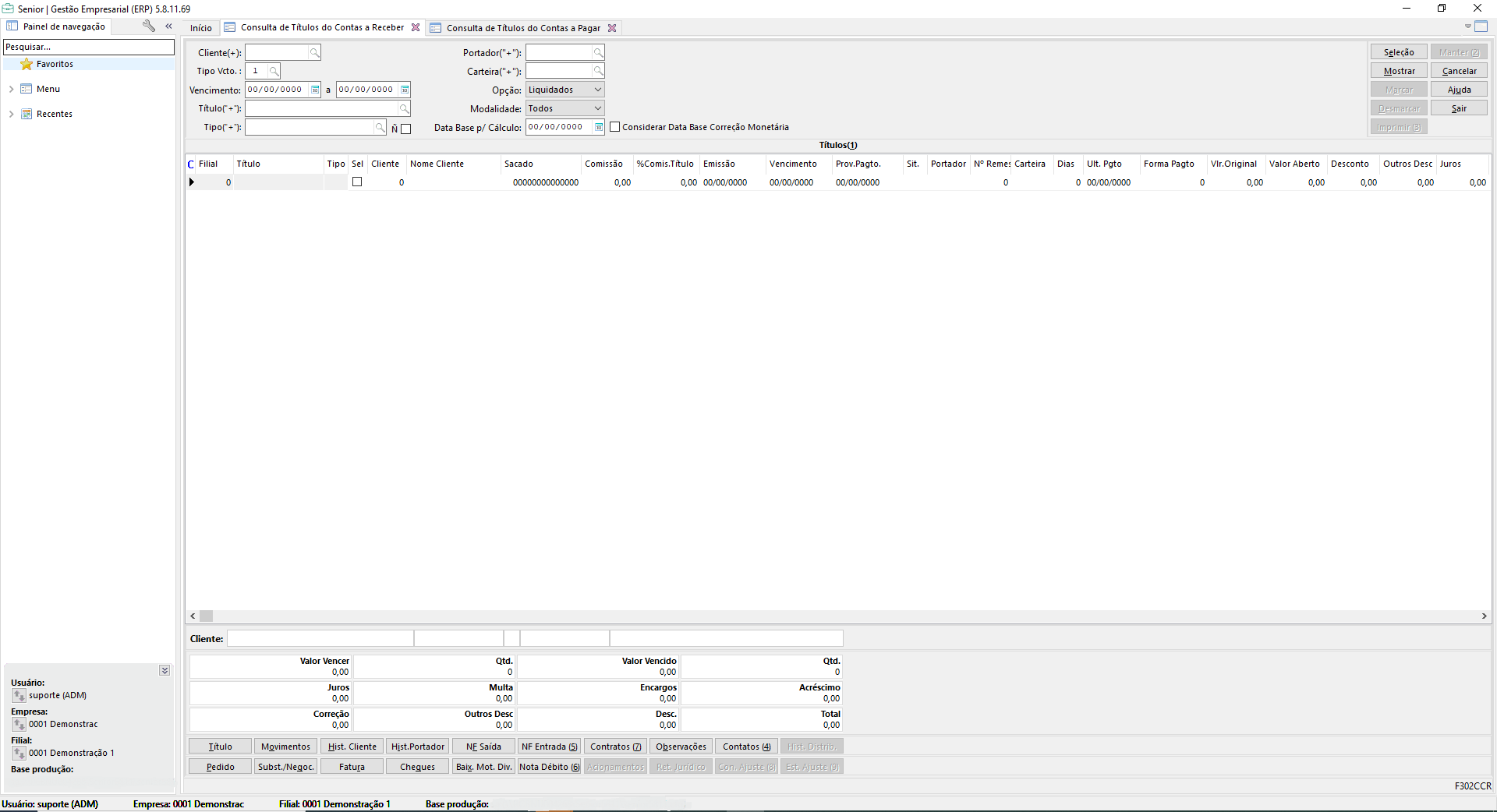Enable Considerar Data Base Correção Monetária
This screenshot has height=812, width=1497.
614,127
